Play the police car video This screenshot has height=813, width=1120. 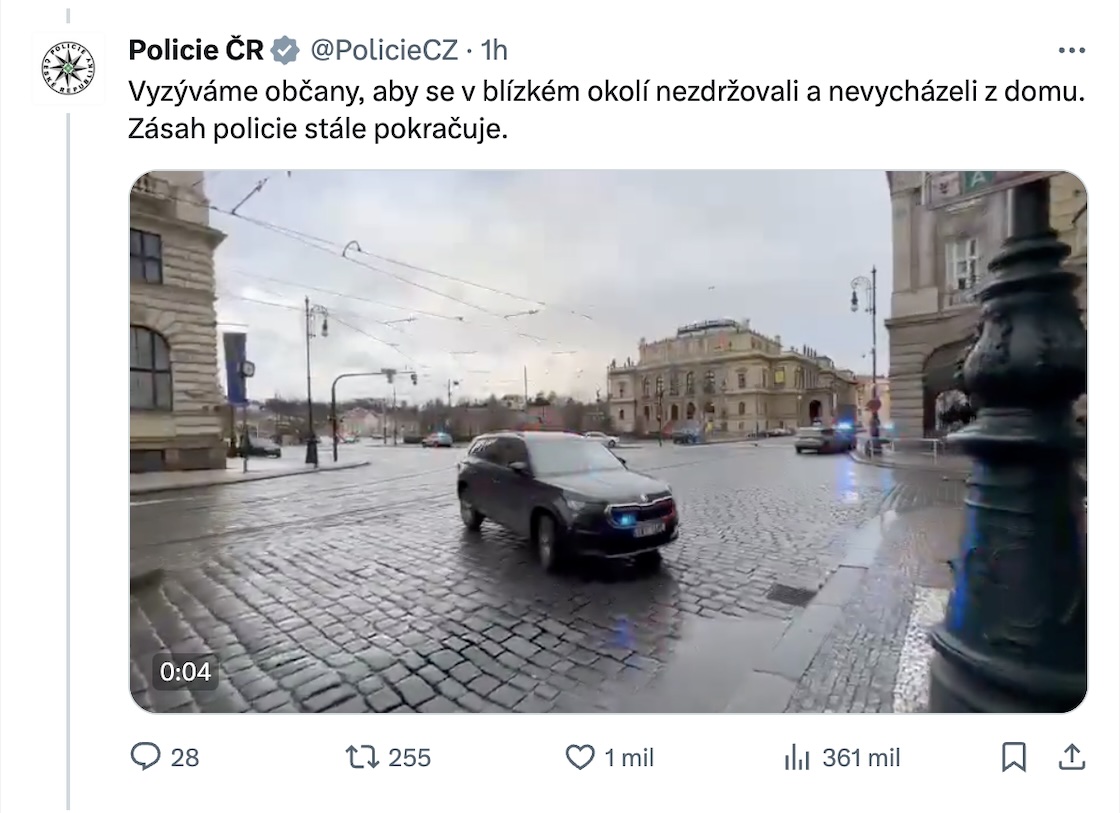click(x=608, y=442)
